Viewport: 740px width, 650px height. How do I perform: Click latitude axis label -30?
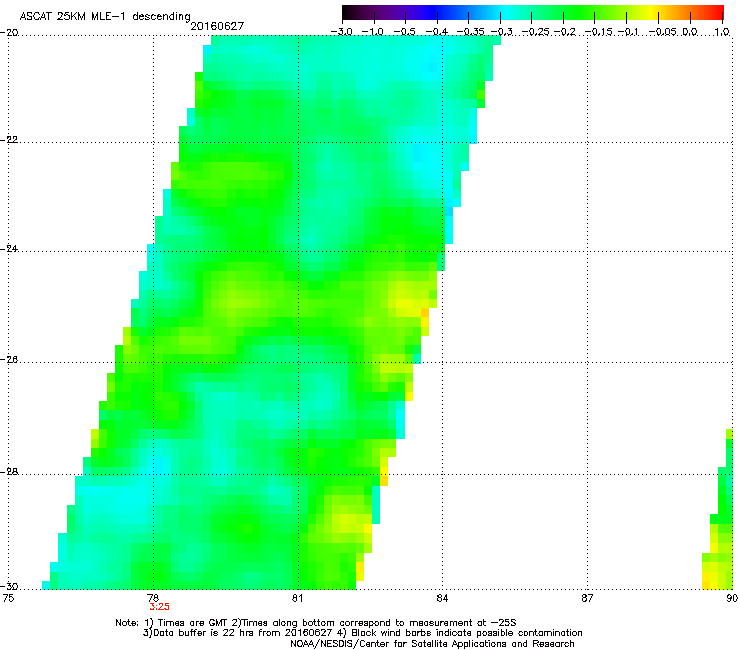[x=9, y=586]
